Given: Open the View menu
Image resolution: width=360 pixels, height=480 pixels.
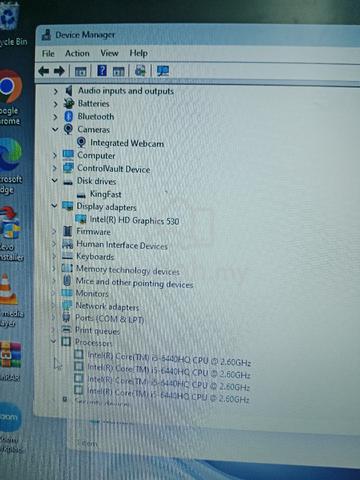Looking at the screenshot, I should click(109, 53).
